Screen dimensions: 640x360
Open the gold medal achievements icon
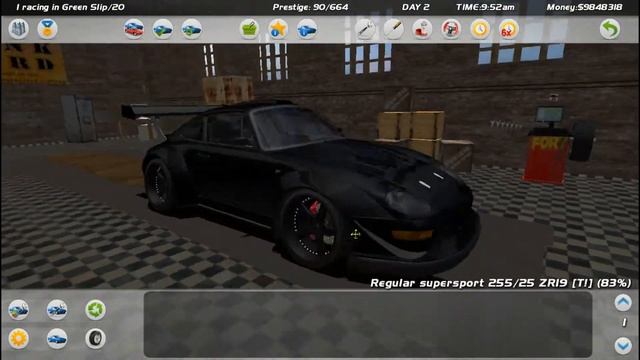click(47, 29)
